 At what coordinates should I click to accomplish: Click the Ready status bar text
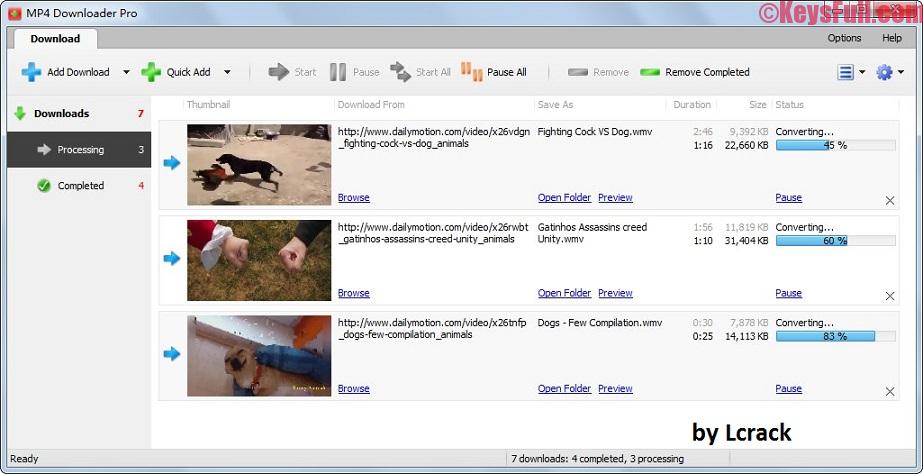point(24,459)
